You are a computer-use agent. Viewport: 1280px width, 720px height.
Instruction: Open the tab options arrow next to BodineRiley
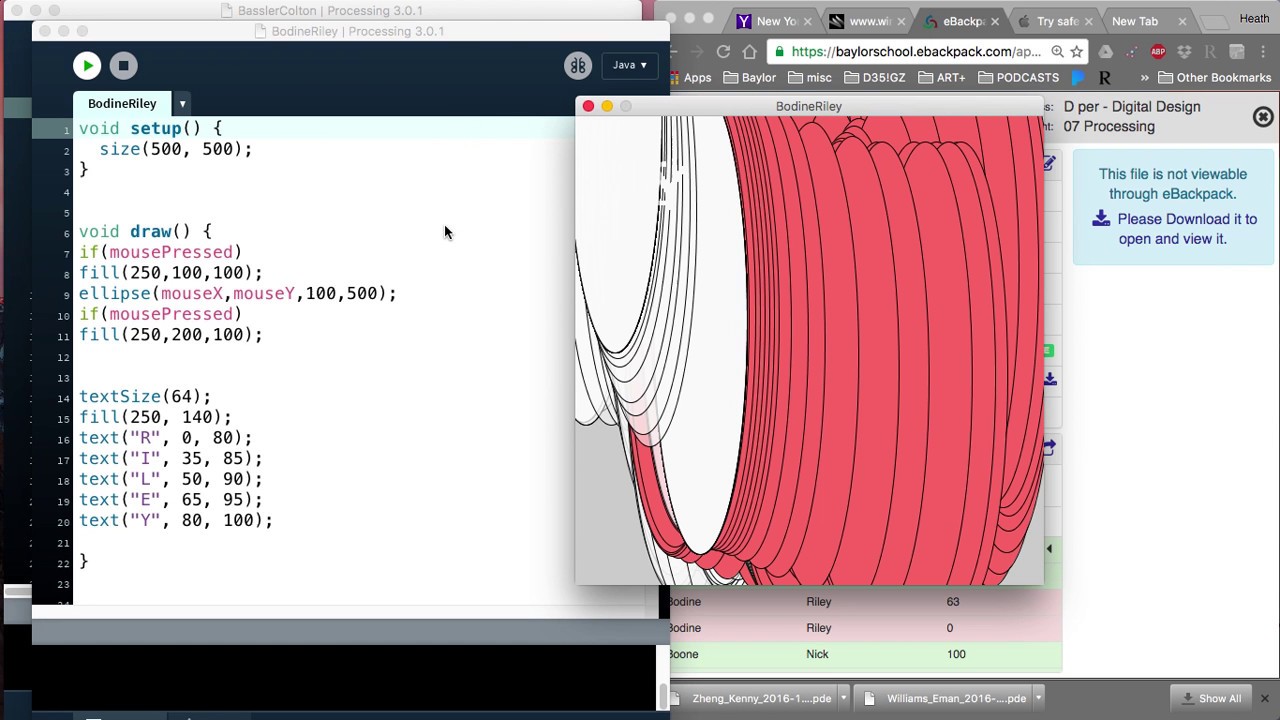coord(182,104)
